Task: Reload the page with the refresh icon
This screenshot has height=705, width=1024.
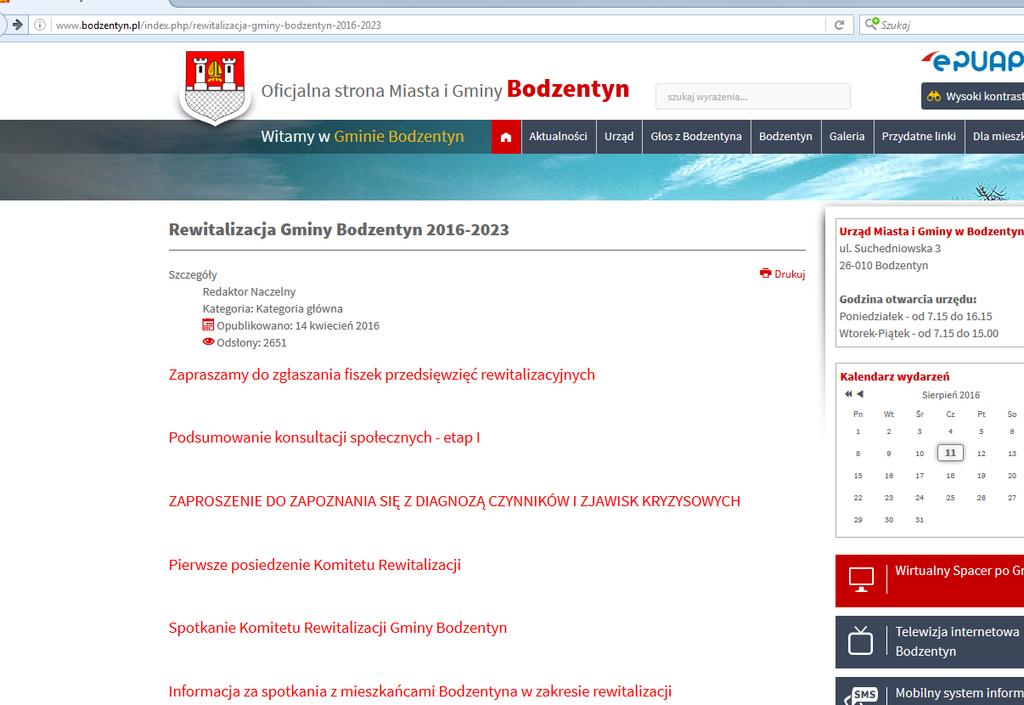Action: tap(839, 25)
